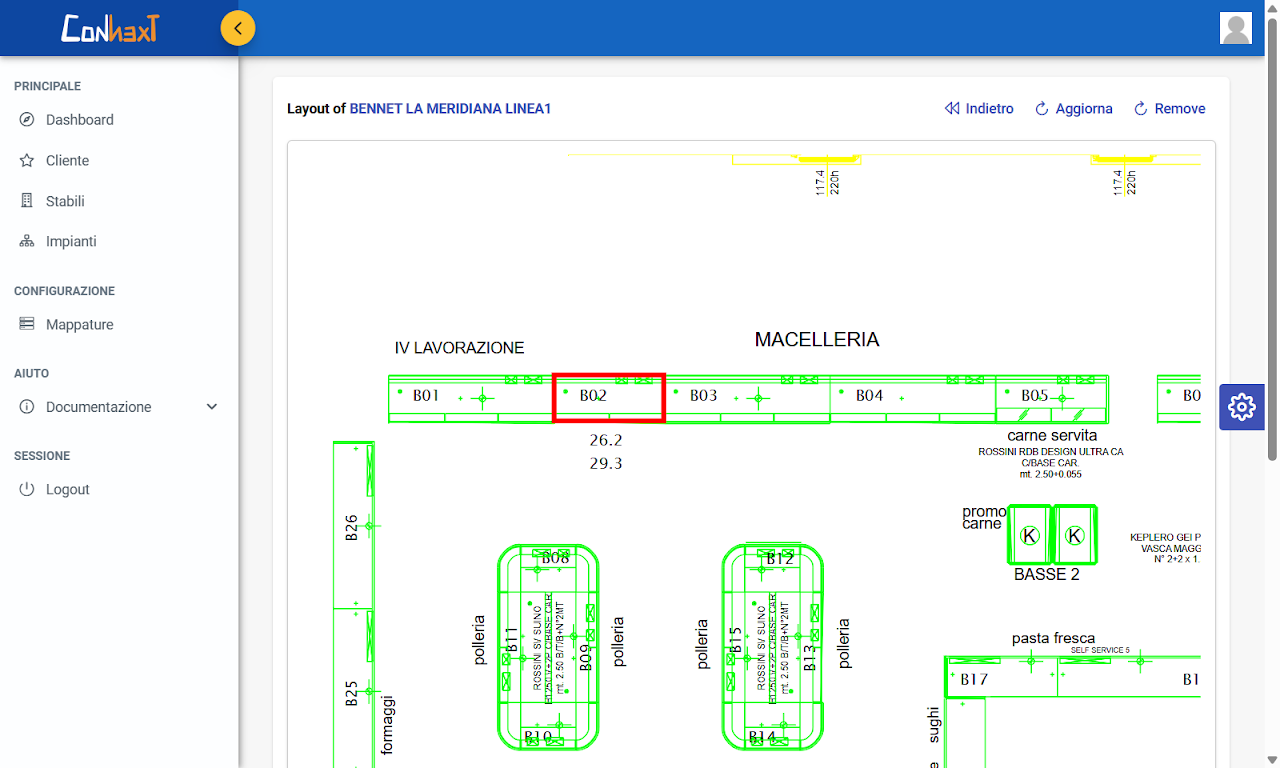This screenshot has width=1280, height=768.
Task: Click the Stabili building icon
Action: [27, 201]
